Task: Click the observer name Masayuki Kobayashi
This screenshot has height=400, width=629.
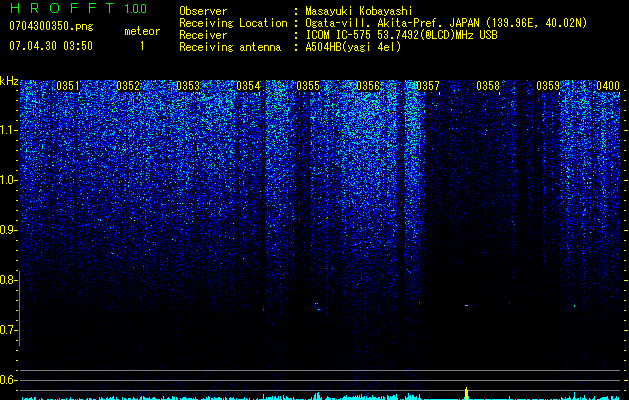Action: point(359,11)
